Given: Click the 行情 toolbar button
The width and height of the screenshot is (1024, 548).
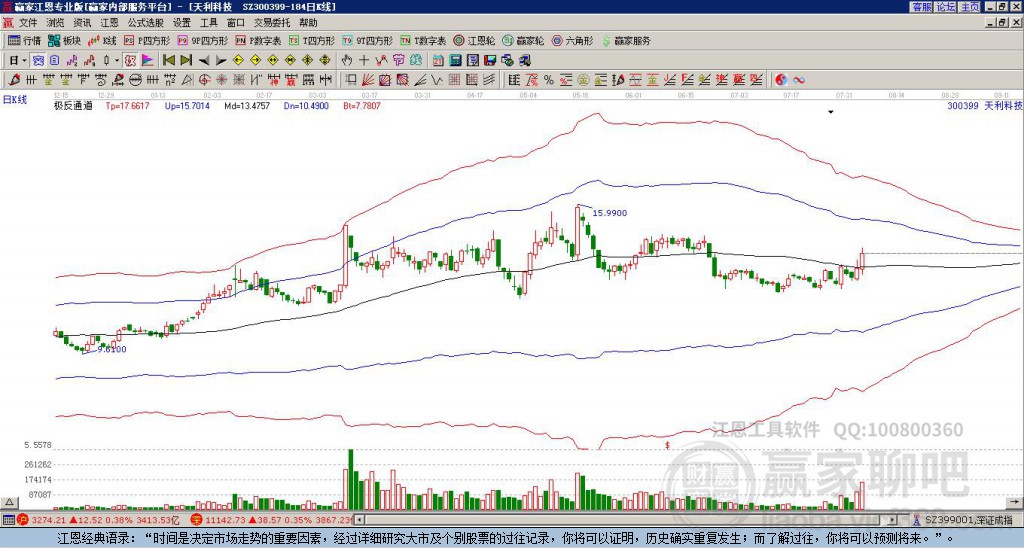Looking at the screenshot, I should tap(24, 40).
